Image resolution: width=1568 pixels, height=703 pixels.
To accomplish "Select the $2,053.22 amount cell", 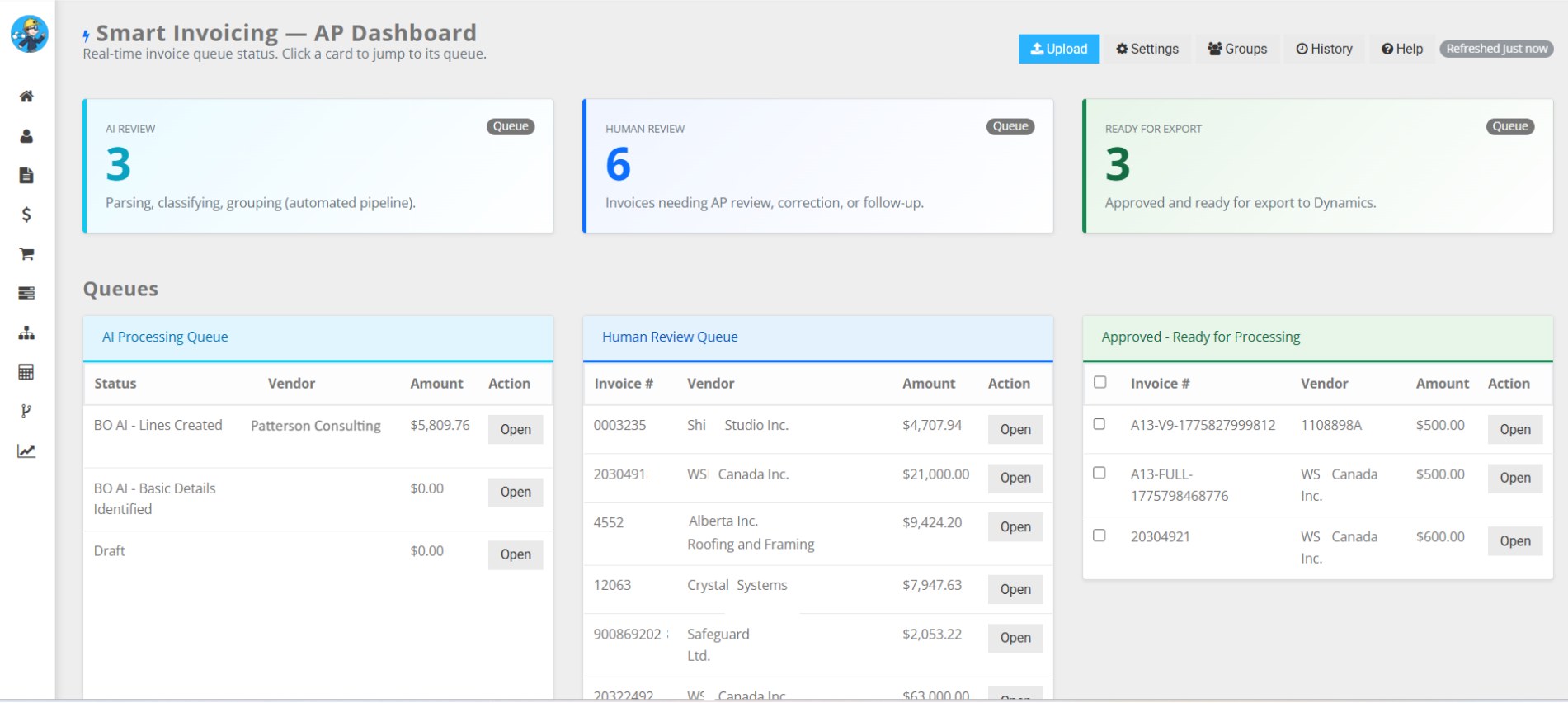I will (x=932, y=634).
